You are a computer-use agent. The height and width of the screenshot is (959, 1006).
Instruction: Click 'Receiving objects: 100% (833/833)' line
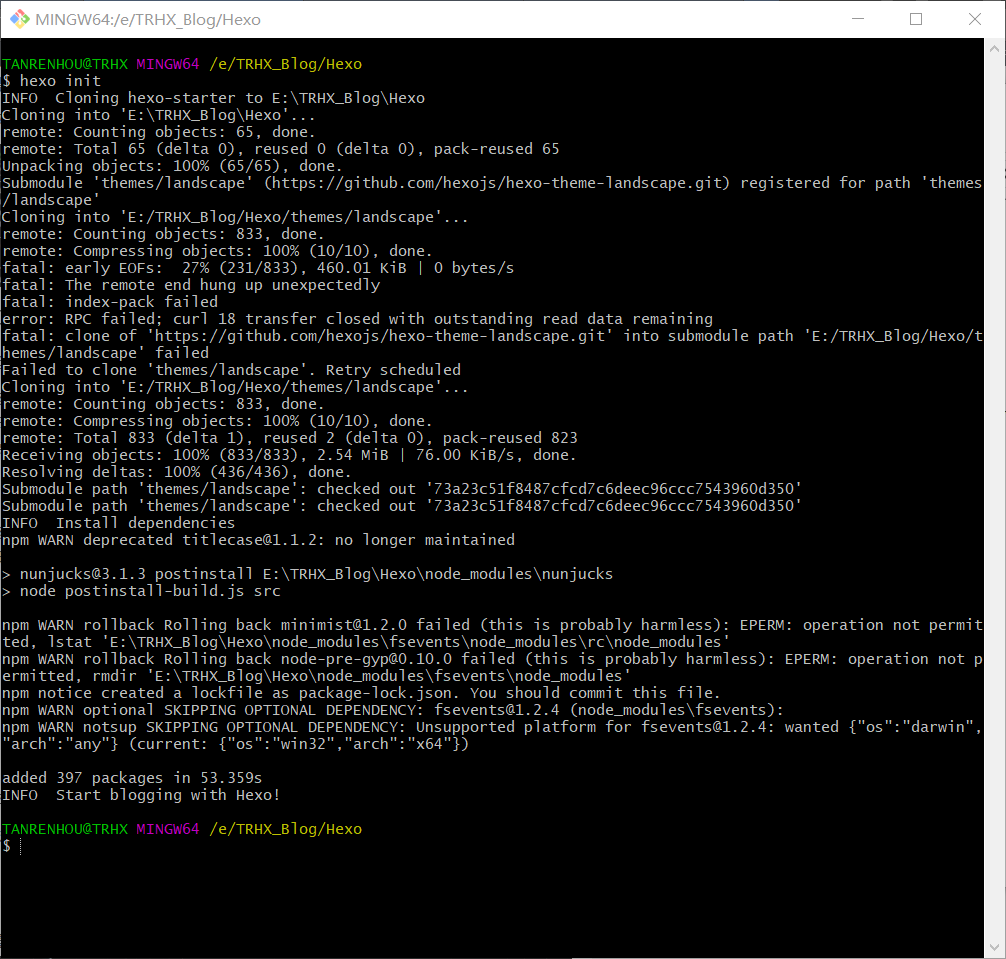coord(289,455)
